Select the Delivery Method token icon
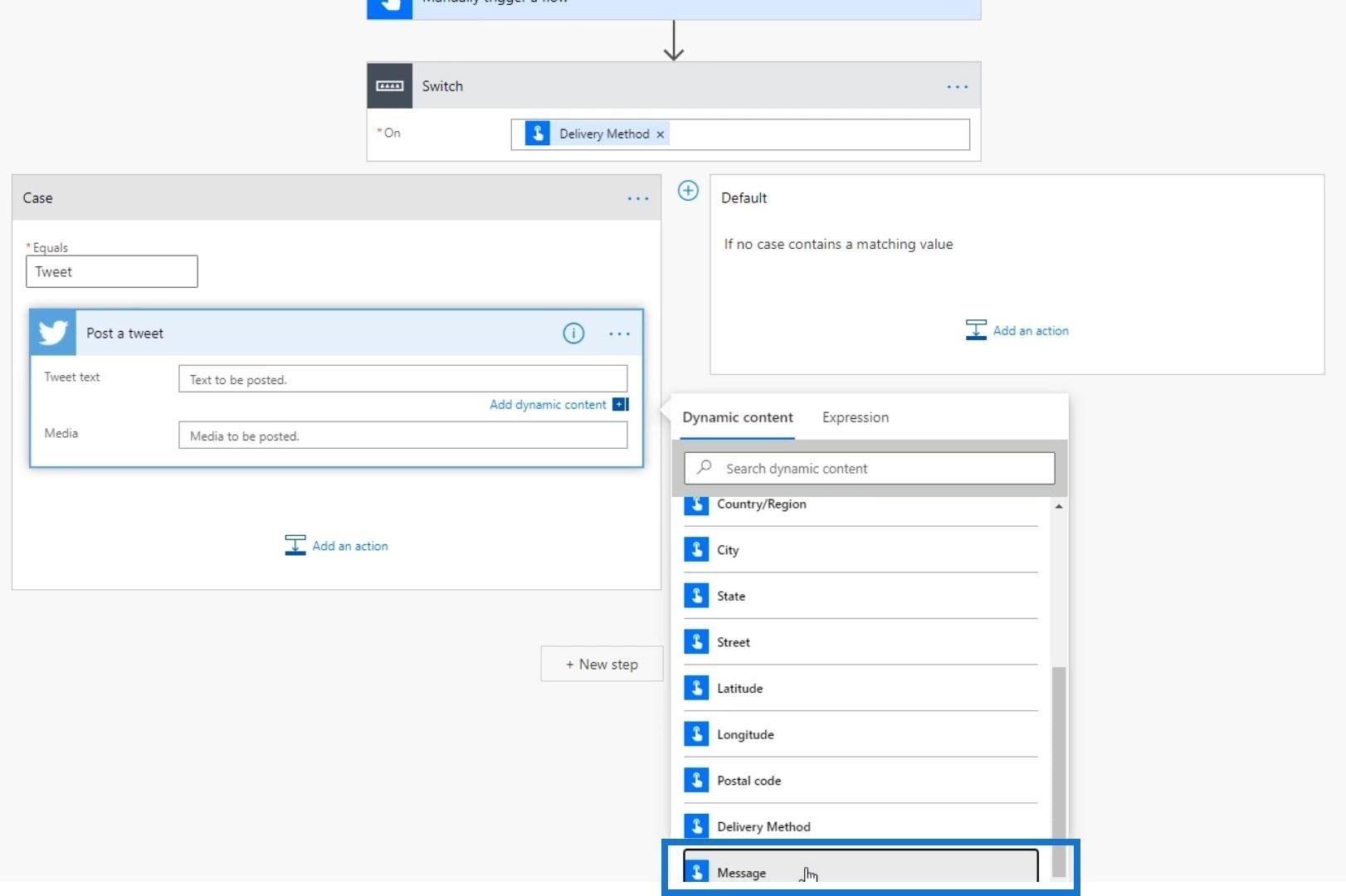The height and width of the screenshot is (896, 1346). pos(538,134)
